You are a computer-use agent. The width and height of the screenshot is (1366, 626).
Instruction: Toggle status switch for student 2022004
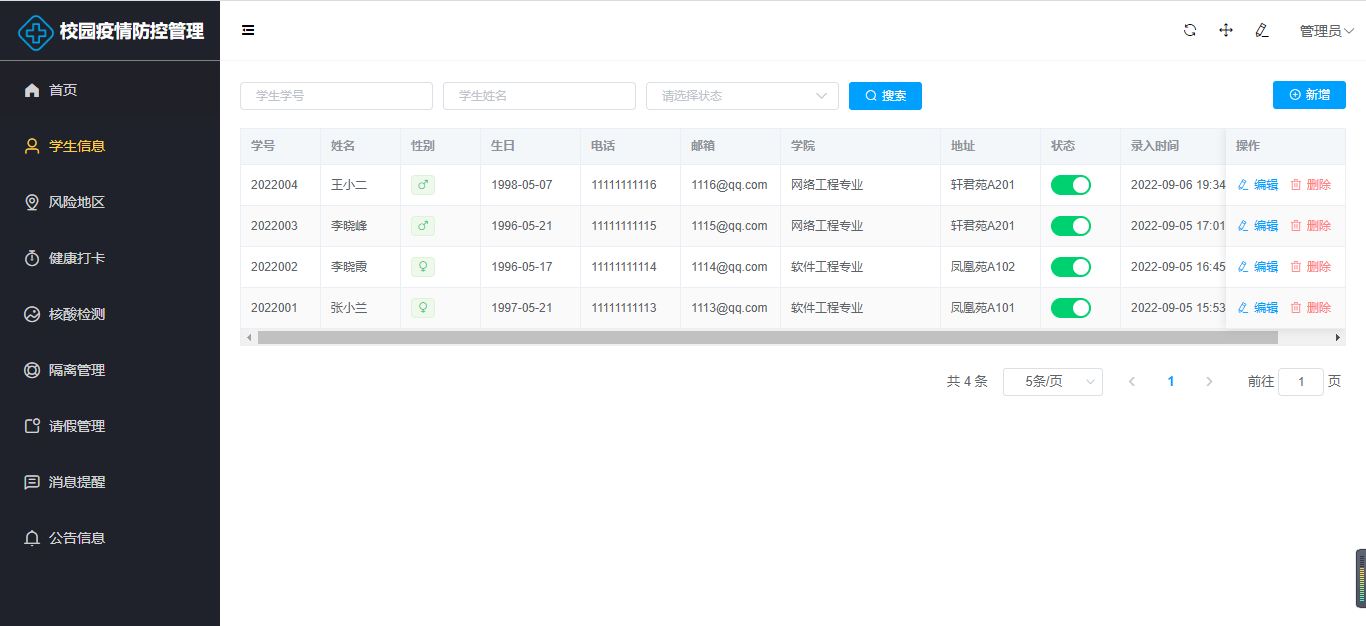[1070, 185]
